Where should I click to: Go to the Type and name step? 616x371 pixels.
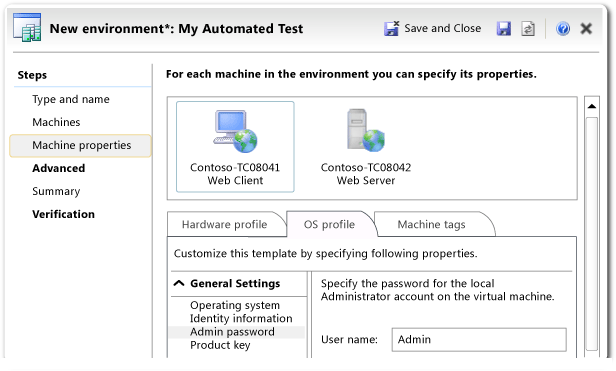tap(71, 99)
